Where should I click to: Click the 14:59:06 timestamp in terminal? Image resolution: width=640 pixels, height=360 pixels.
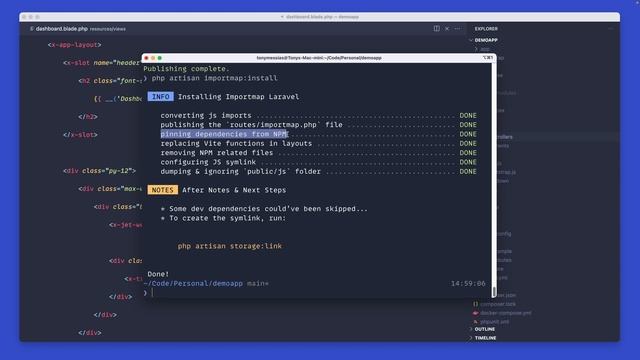pyautogui.click(x=468, y=283)
